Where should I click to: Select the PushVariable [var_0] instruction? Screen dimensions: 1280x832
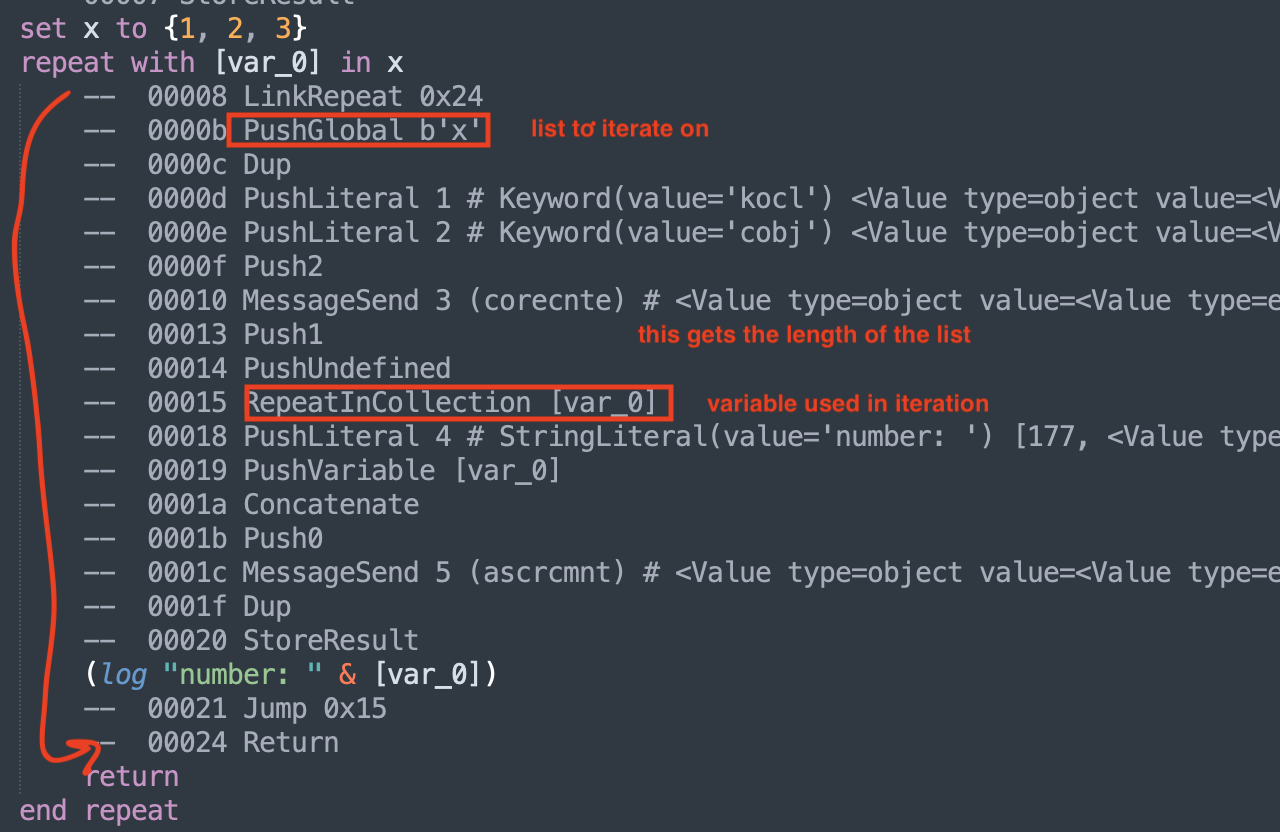pos(402,470)
